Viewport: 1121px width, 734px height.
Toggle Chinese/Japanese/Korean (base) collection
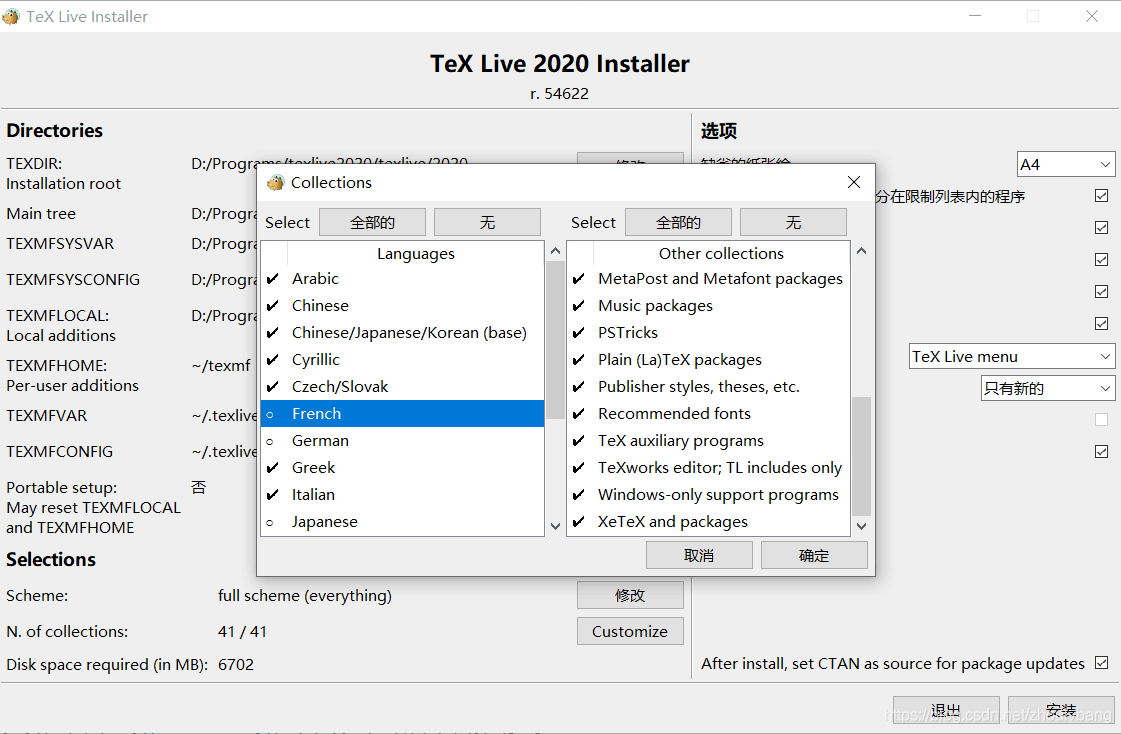(403, 333)
